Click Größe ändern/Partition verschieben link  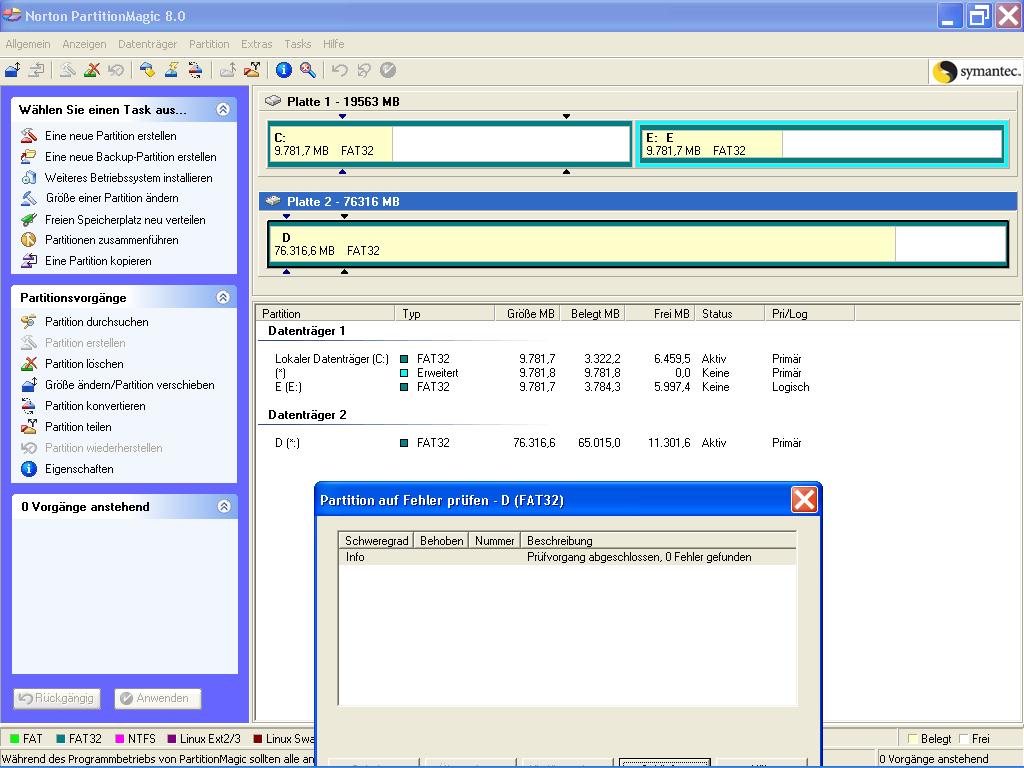pos(129,385)
